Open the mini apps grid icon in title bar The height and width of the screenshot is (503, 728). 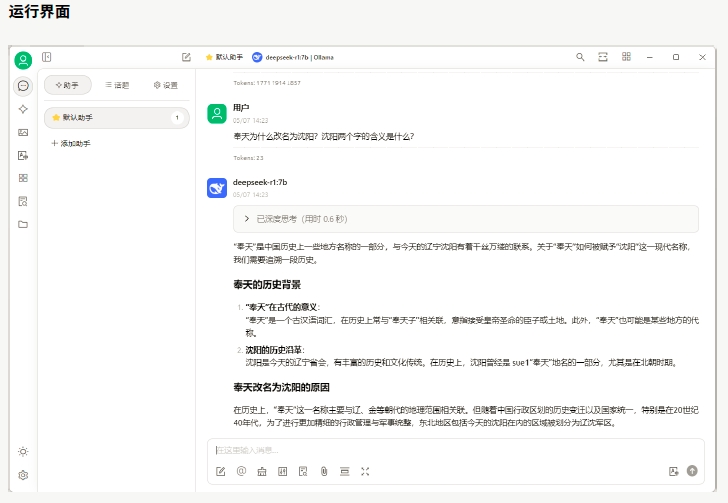pyautogui.click(x=626, y=57)
